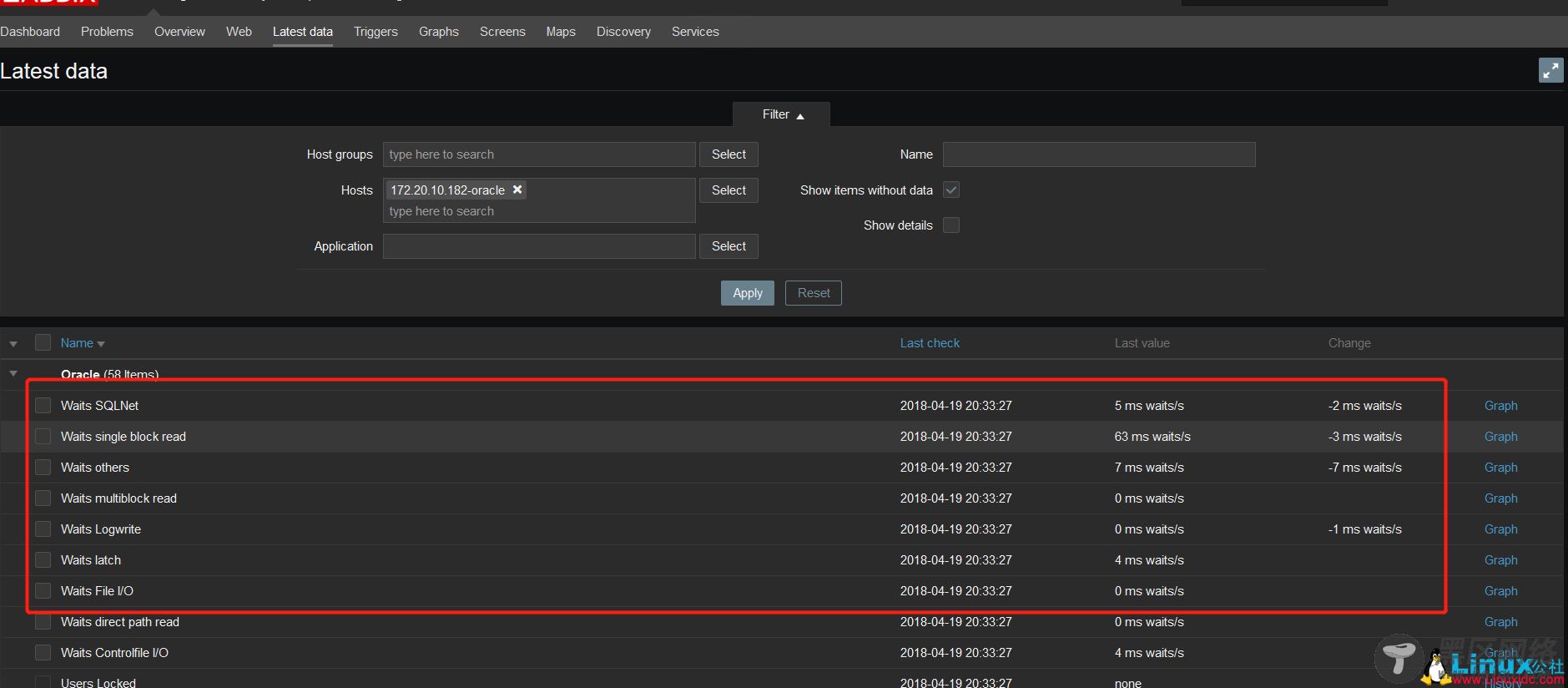Click the Users Locked item name
The width and height of the screenshot is (1568, 688).
click(x=98, y=682)
